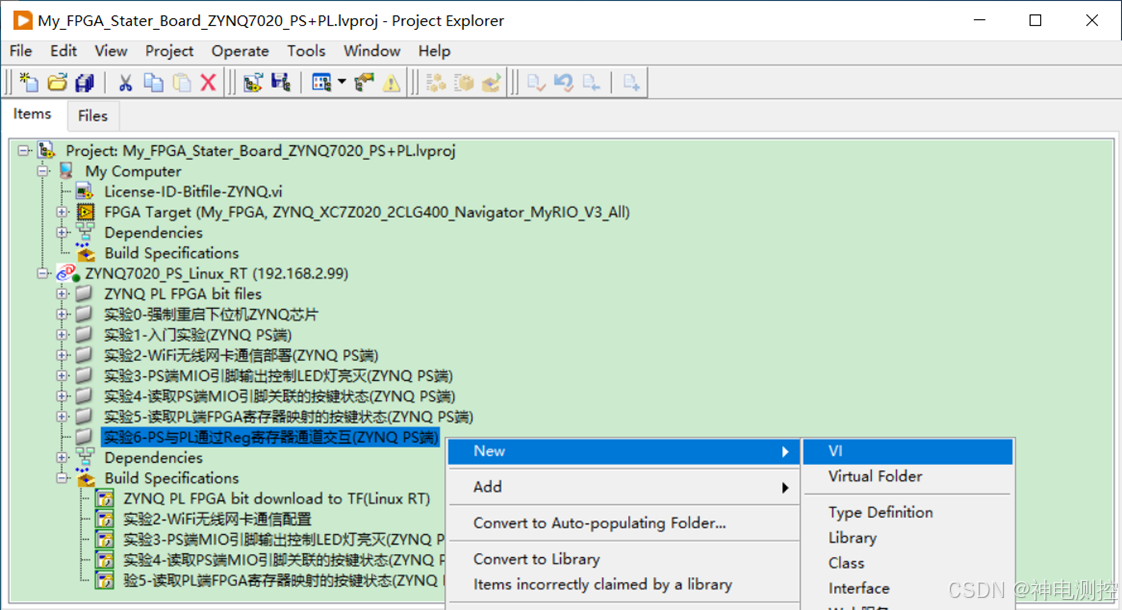Click the Save All toolbar icon
This screenshot has width=1122, height=610.
click(x=85, y=82)
